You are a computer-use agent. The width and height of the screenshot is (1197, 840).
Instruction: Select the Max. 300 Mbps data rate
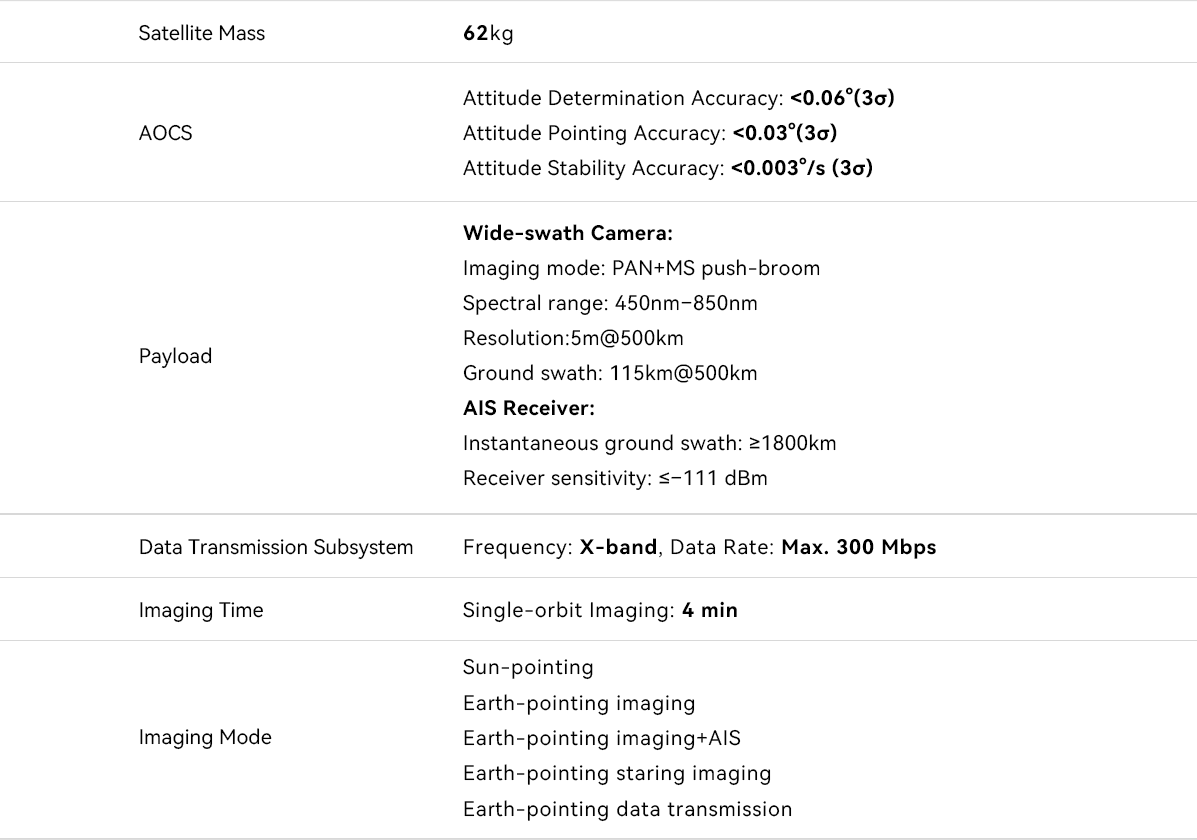click(858, 547)
